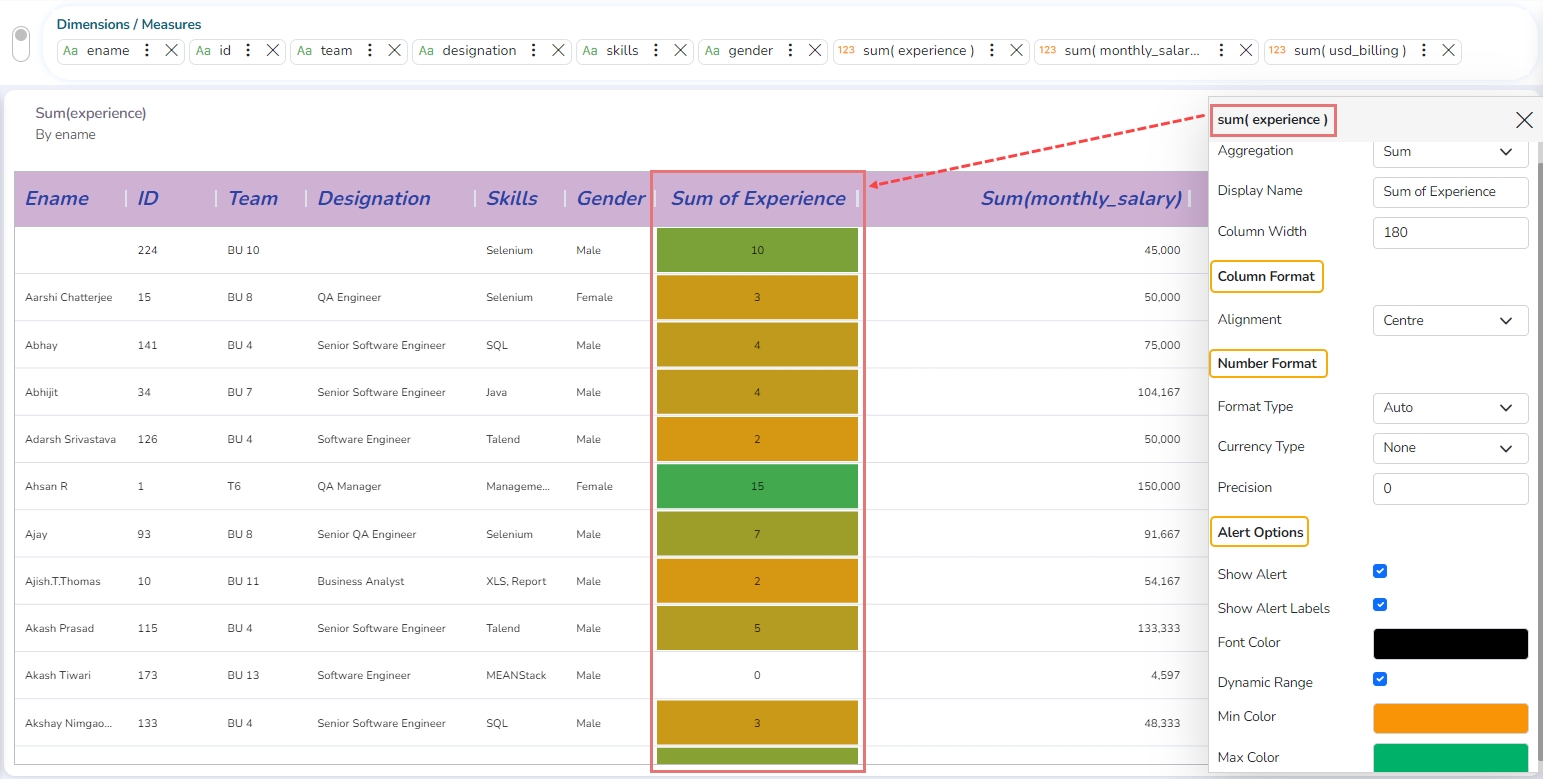1543x779 pixels.
Task: Toggle Show Alert Labels checkbox
Action: point(1380,605)
